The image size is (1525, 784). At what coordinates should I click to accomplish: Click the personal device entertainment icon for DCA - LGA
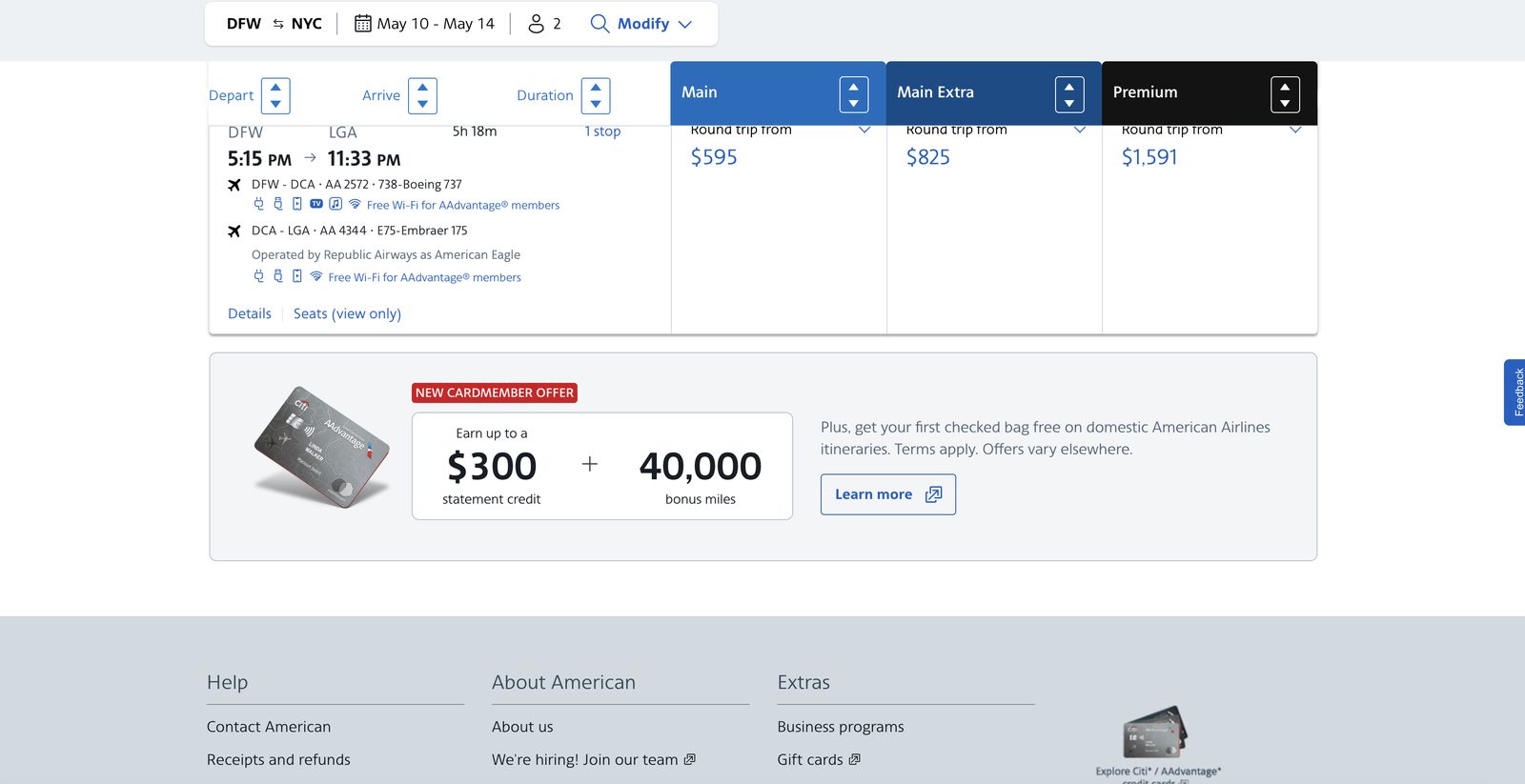coord(297,276)
